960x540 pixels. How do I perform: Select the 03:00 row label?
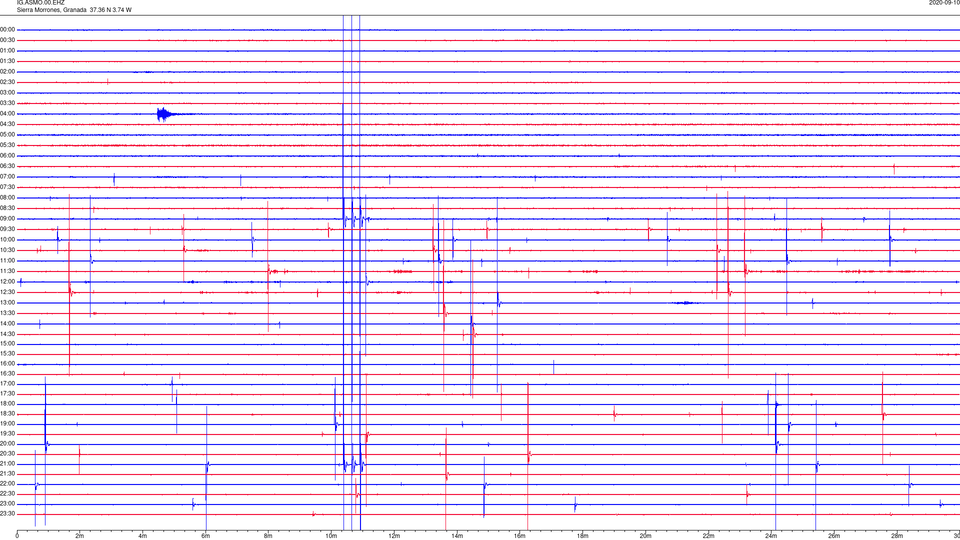point(8,92)
